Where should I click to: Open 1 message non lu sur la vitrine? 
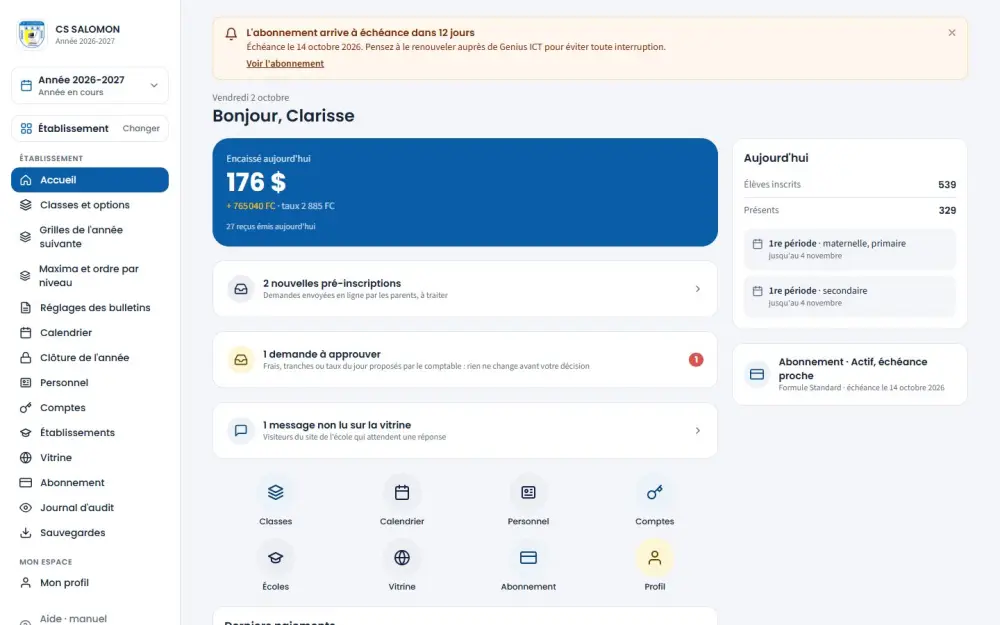465,430
